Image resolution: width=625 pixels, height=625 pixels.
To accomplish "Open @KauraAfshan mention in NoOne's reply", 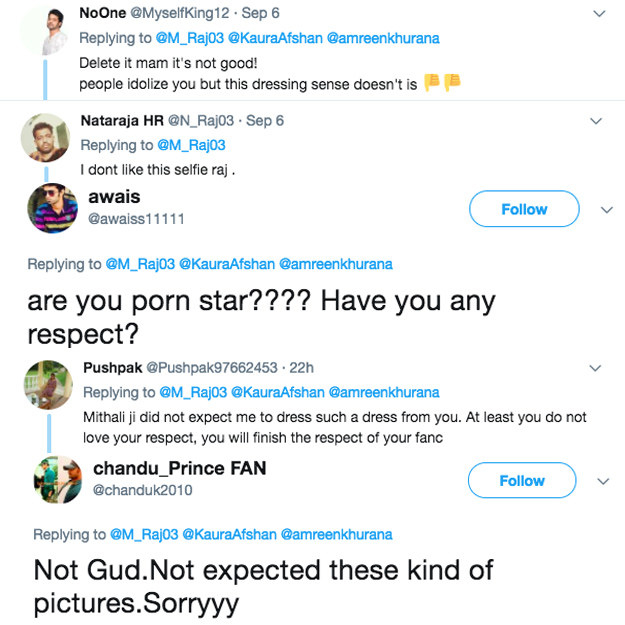I will pos(275,38).
